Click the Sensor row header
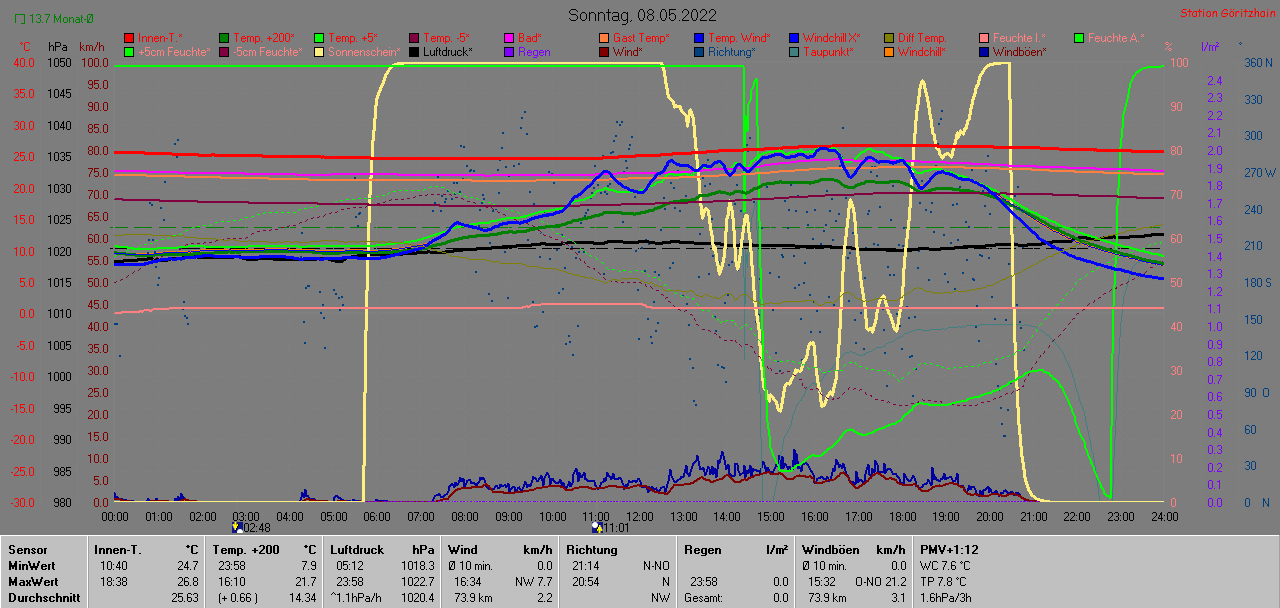1280x608 pixels. [x=26, y=550]
